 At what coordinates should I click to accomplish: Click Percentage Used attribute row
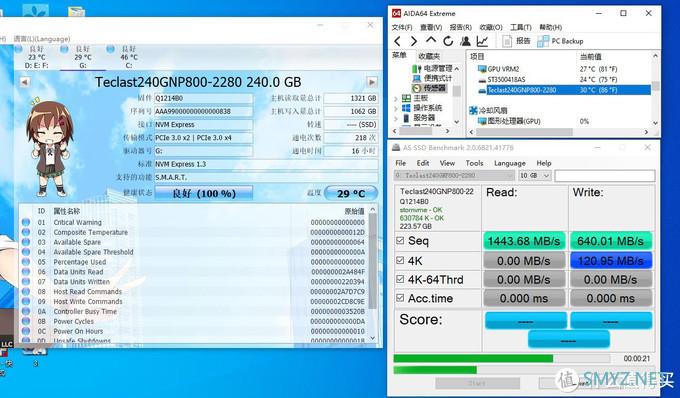(x=194, y=262)
